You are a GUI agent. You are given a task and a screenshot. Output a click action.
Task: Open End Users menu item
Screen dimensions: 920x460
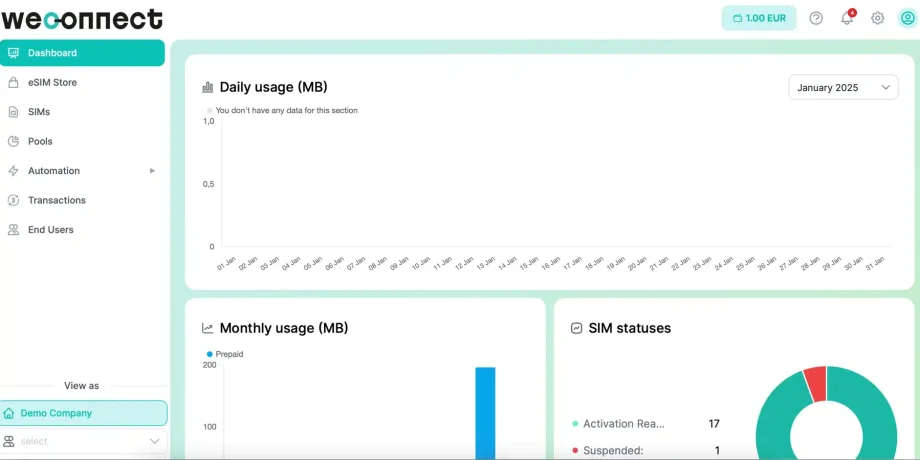(82, 229)
